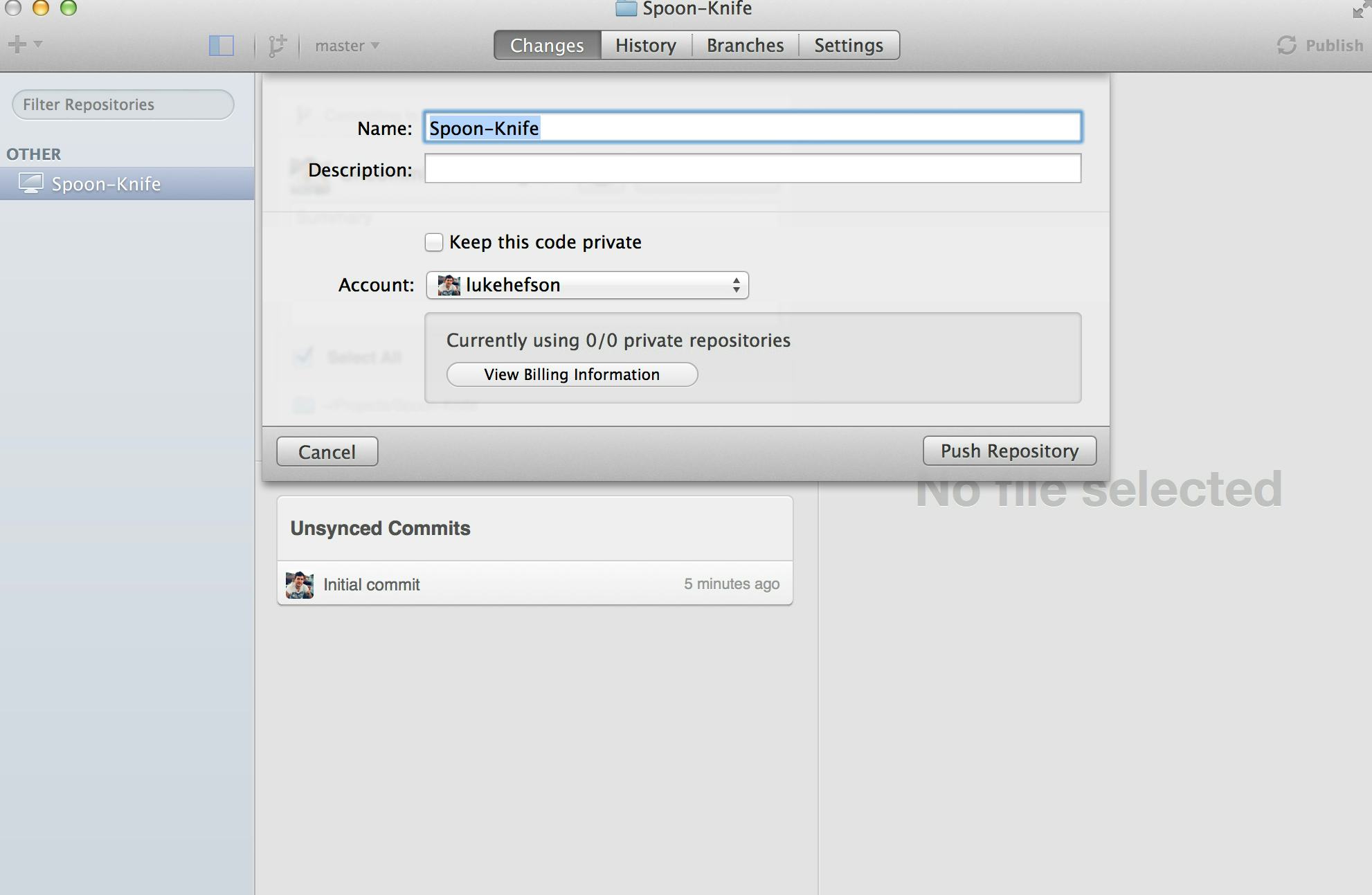The image size is (1372, 895).
Task: Click the Cancel button
Action: pos(327,452)
